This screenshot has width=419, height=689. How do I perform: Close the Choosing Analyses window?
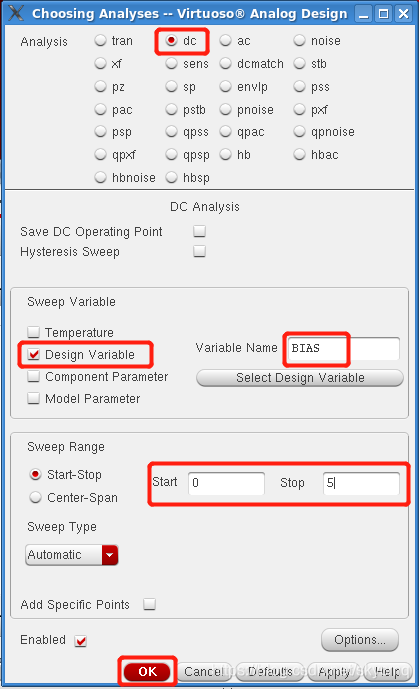tap(403, 14)
